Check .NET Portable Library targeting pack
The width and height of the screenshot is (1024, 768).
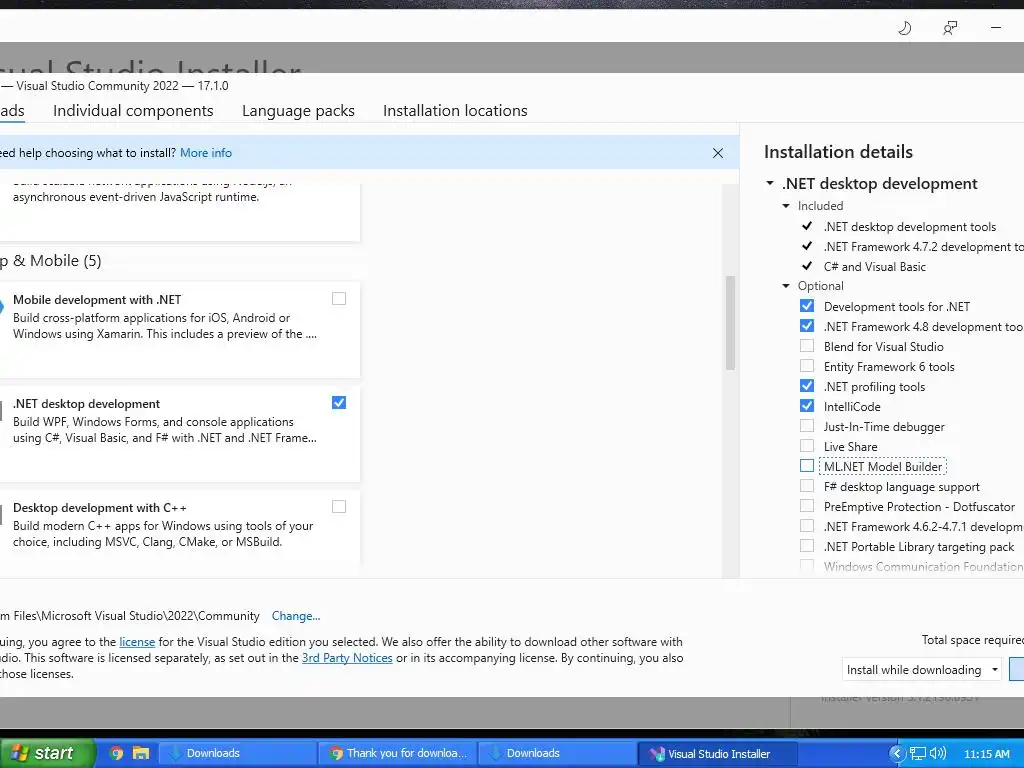coord(807,546)
